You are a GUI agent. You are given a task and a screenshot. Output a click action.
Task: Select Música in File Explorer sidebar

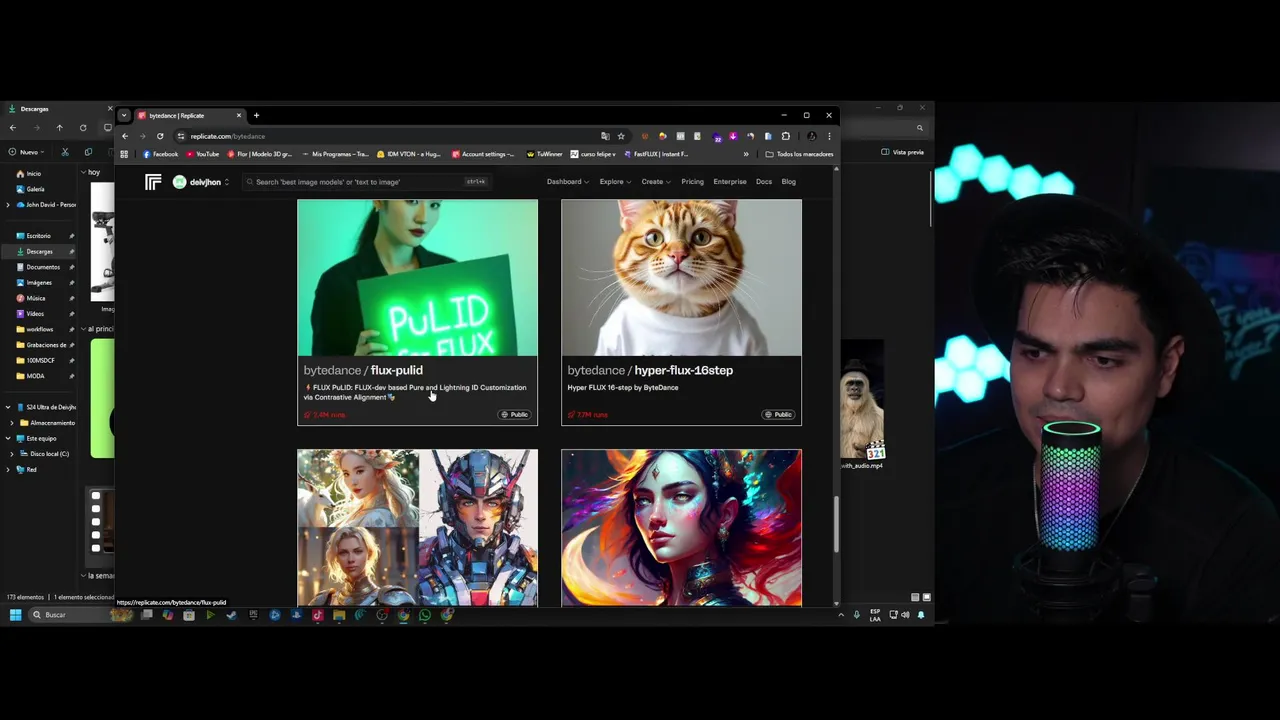pos(31,298)
